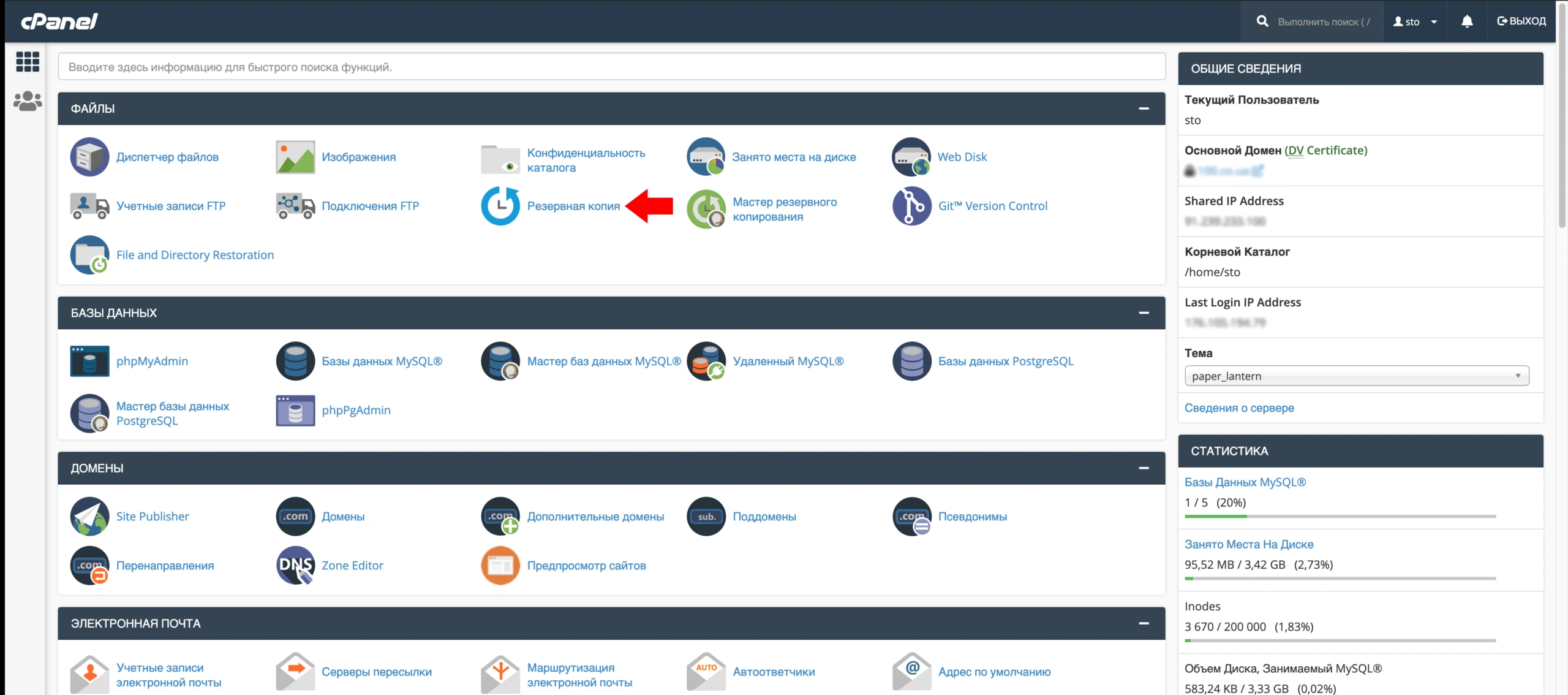Open the Autoresponders envelope icon

tap(706, 672)
